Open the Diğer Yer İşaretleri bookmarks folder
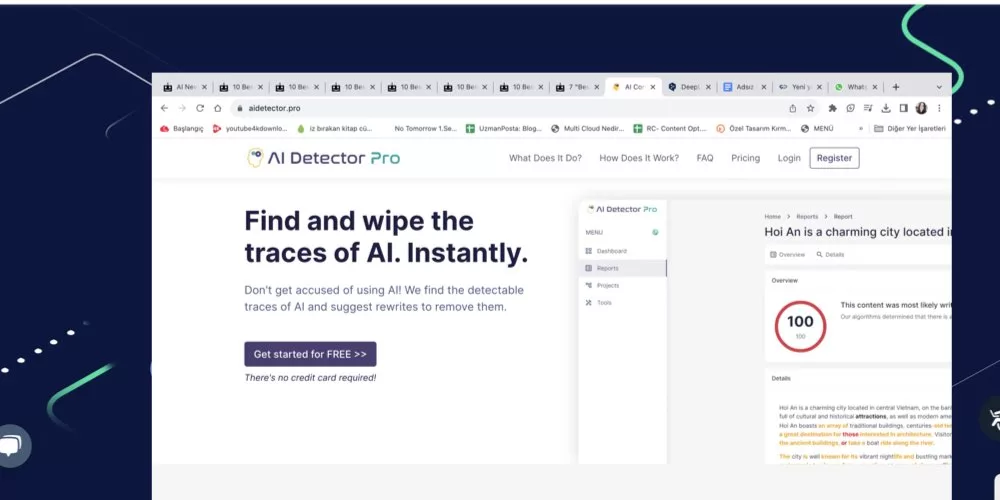 click(x=909, y=128)
